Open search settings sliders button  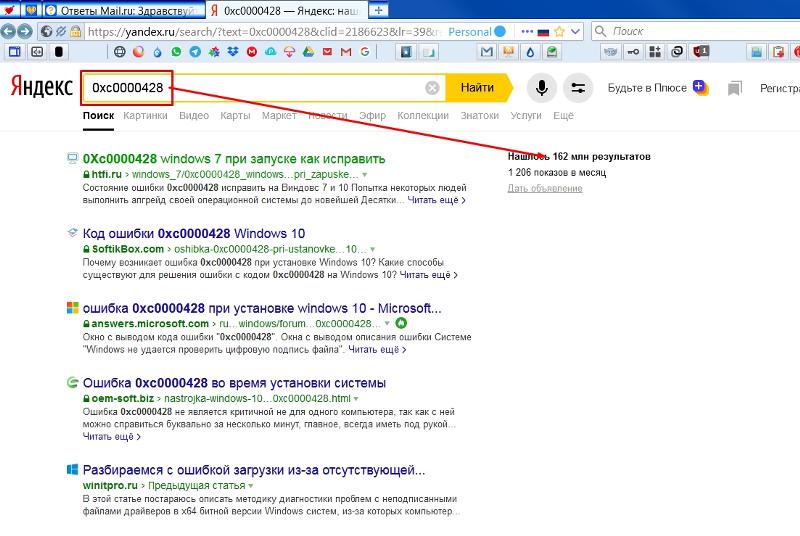click(x=578, y=88)
